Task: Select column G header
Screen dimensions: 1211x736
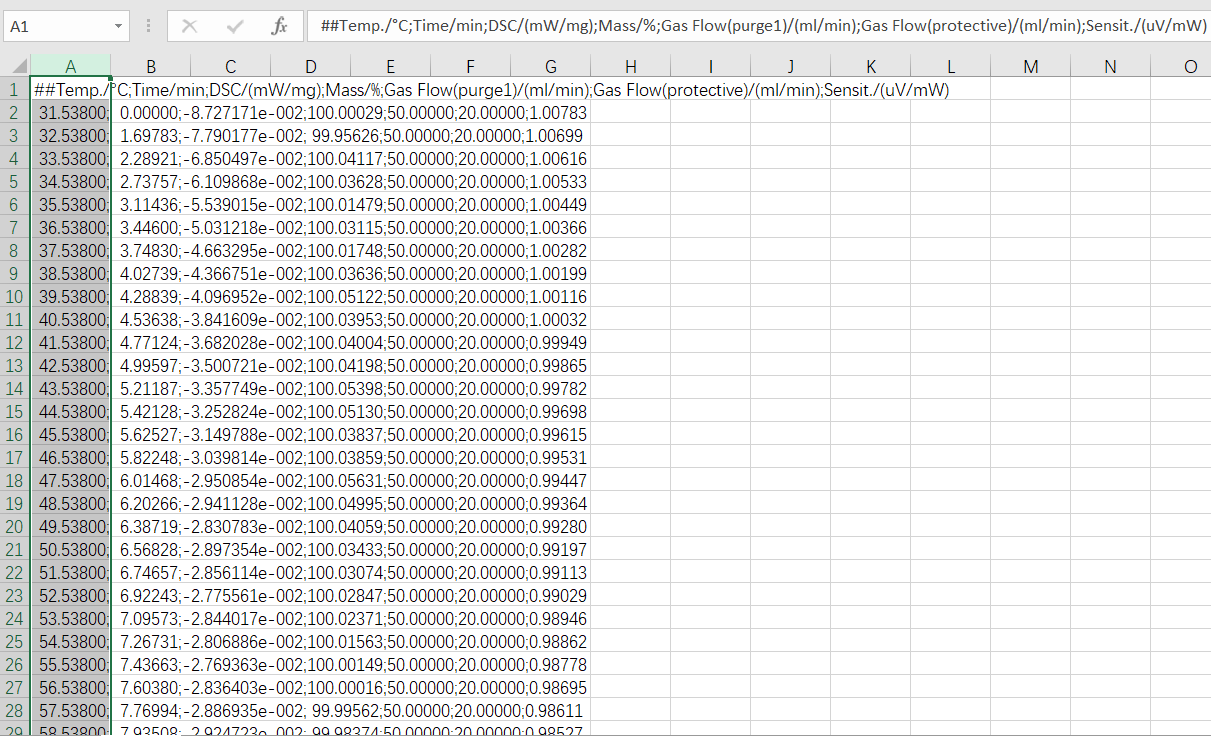Action: pyautogui.click(x=550, y=67)
